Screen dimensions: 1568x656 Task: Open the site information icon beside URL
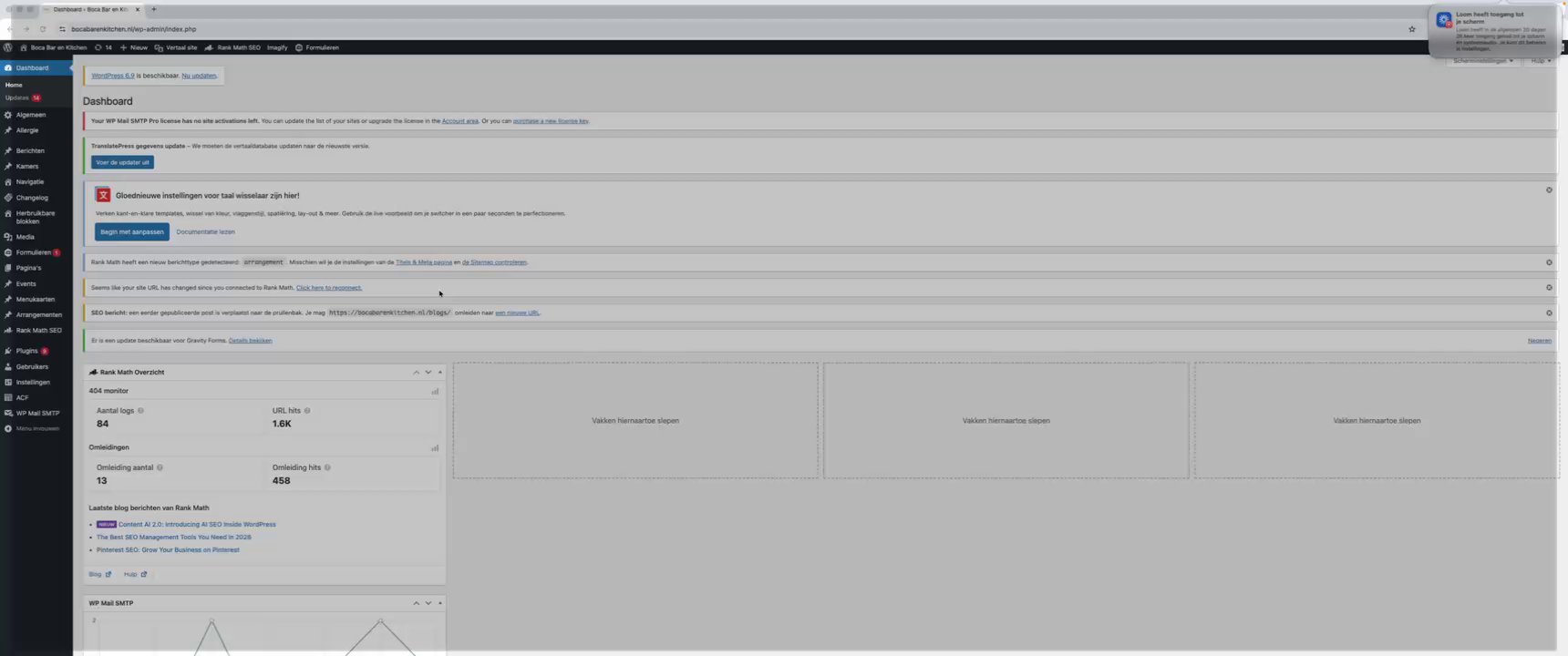[x=62, y=29]
